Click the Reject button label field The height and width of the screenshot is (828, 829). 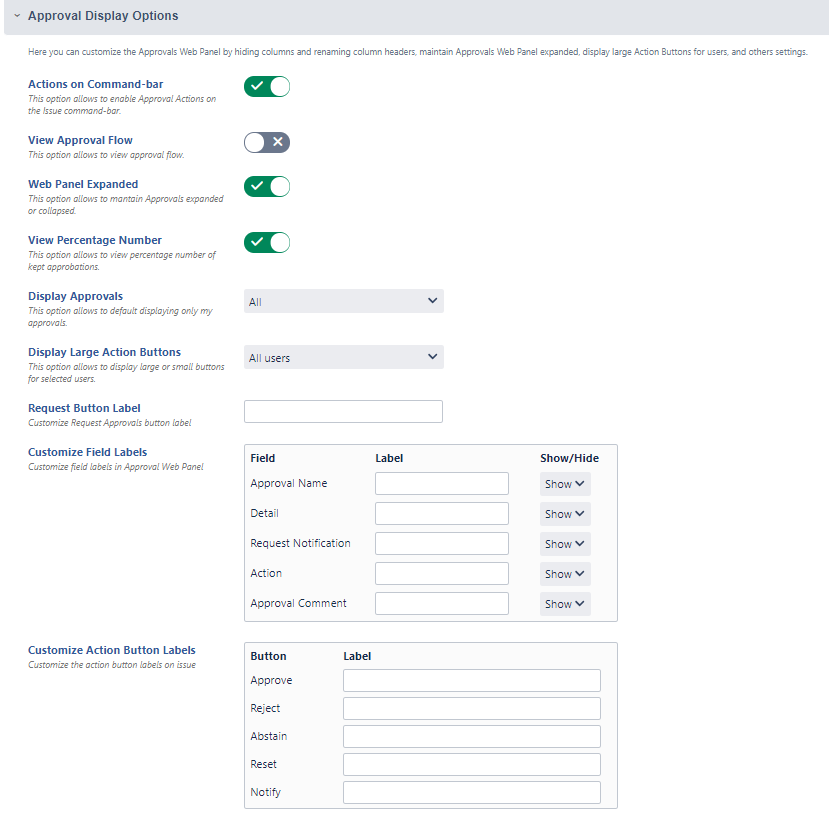pos(471,709)
